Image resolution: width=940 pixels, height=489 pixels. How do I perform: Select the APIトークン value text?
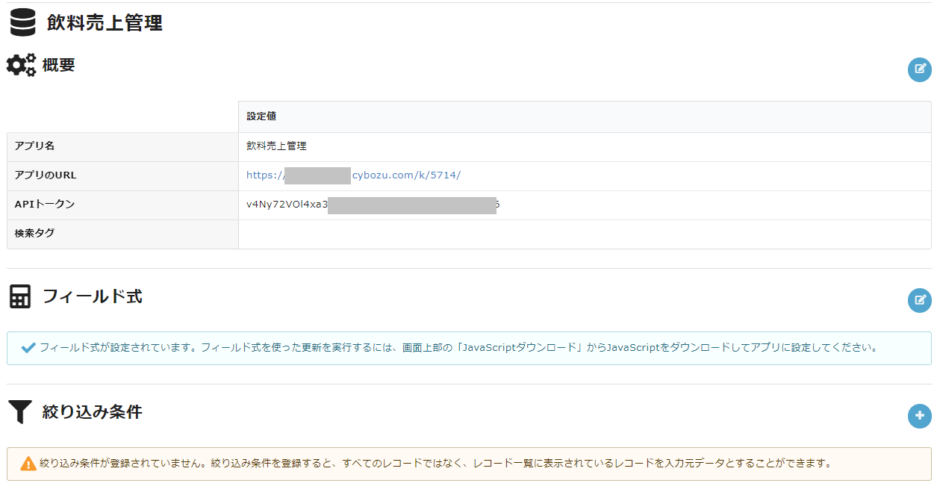click(x=287, y=204)
